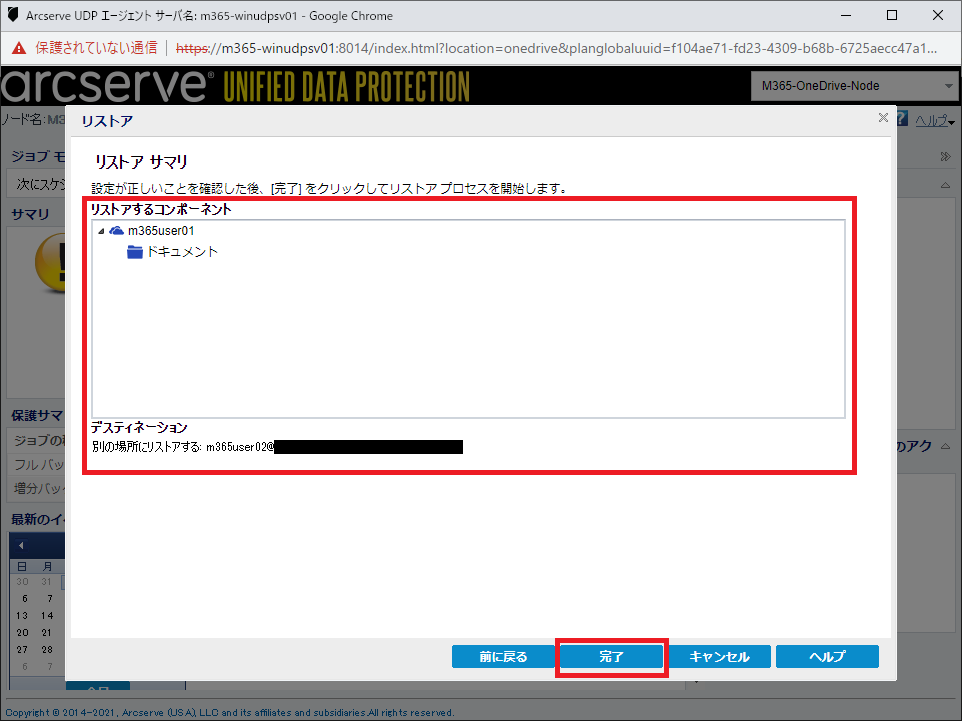
Task: Select day 20 in the calendar
Action: tap(22, 633)
